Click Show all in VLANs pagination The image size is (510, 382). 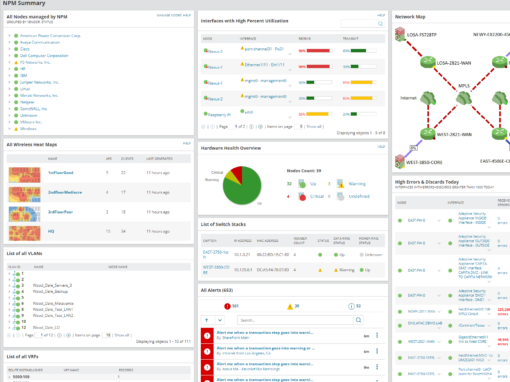tap(122, 335)
